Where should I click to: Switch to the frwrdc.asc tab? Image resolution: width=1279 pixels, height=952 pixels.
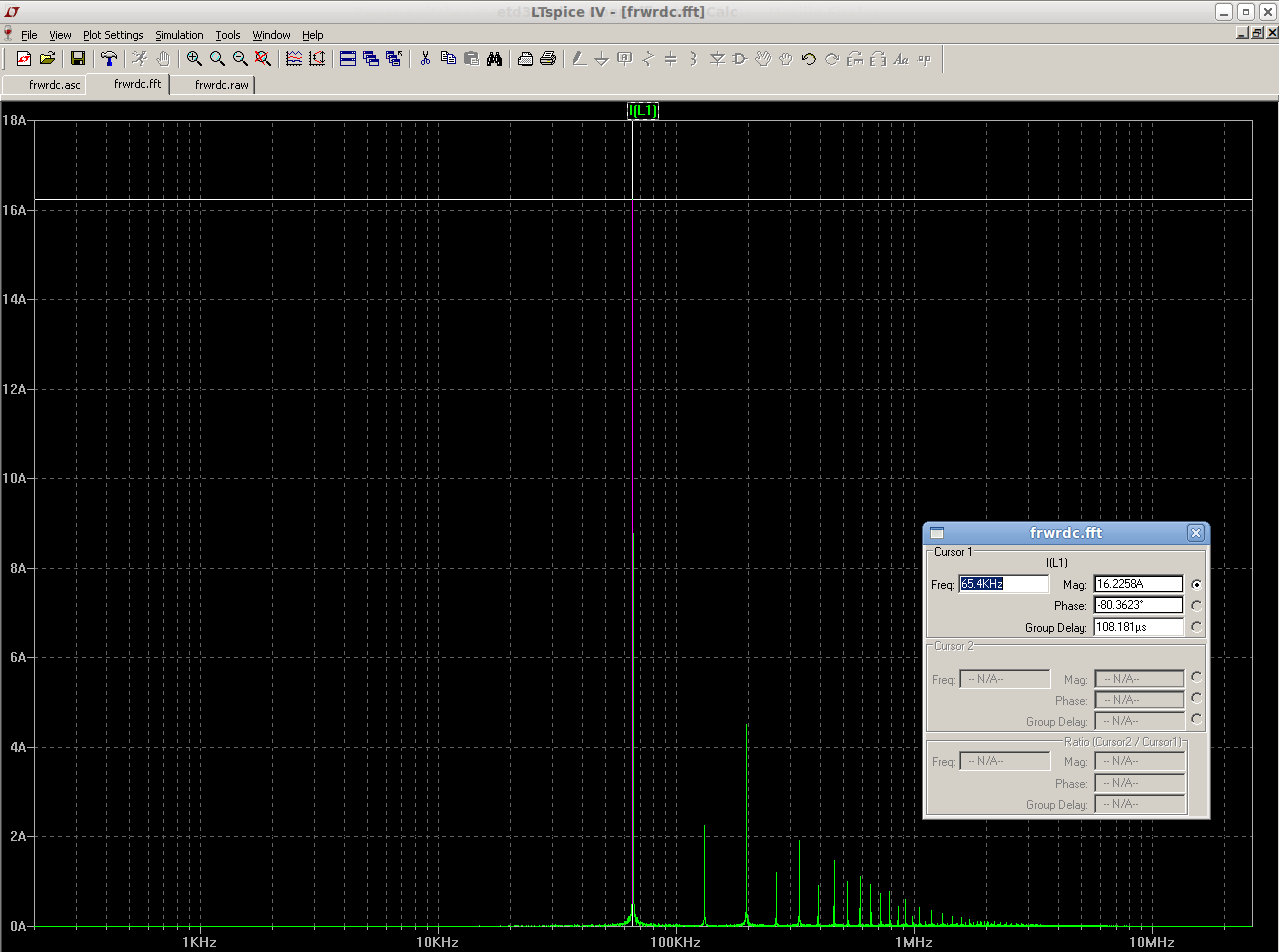coord(55,85)
